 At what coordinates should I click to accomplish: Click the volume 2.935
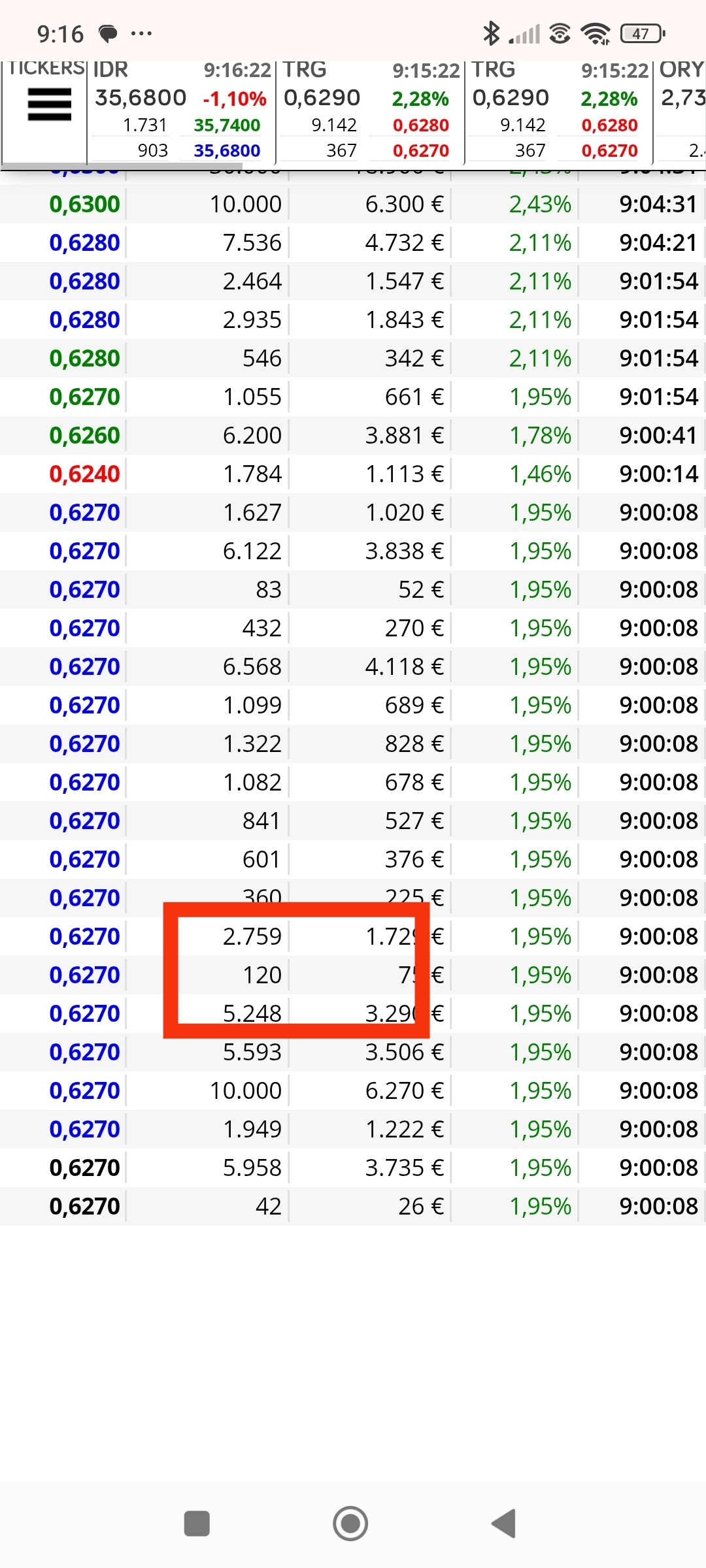[x=252, y=320]
